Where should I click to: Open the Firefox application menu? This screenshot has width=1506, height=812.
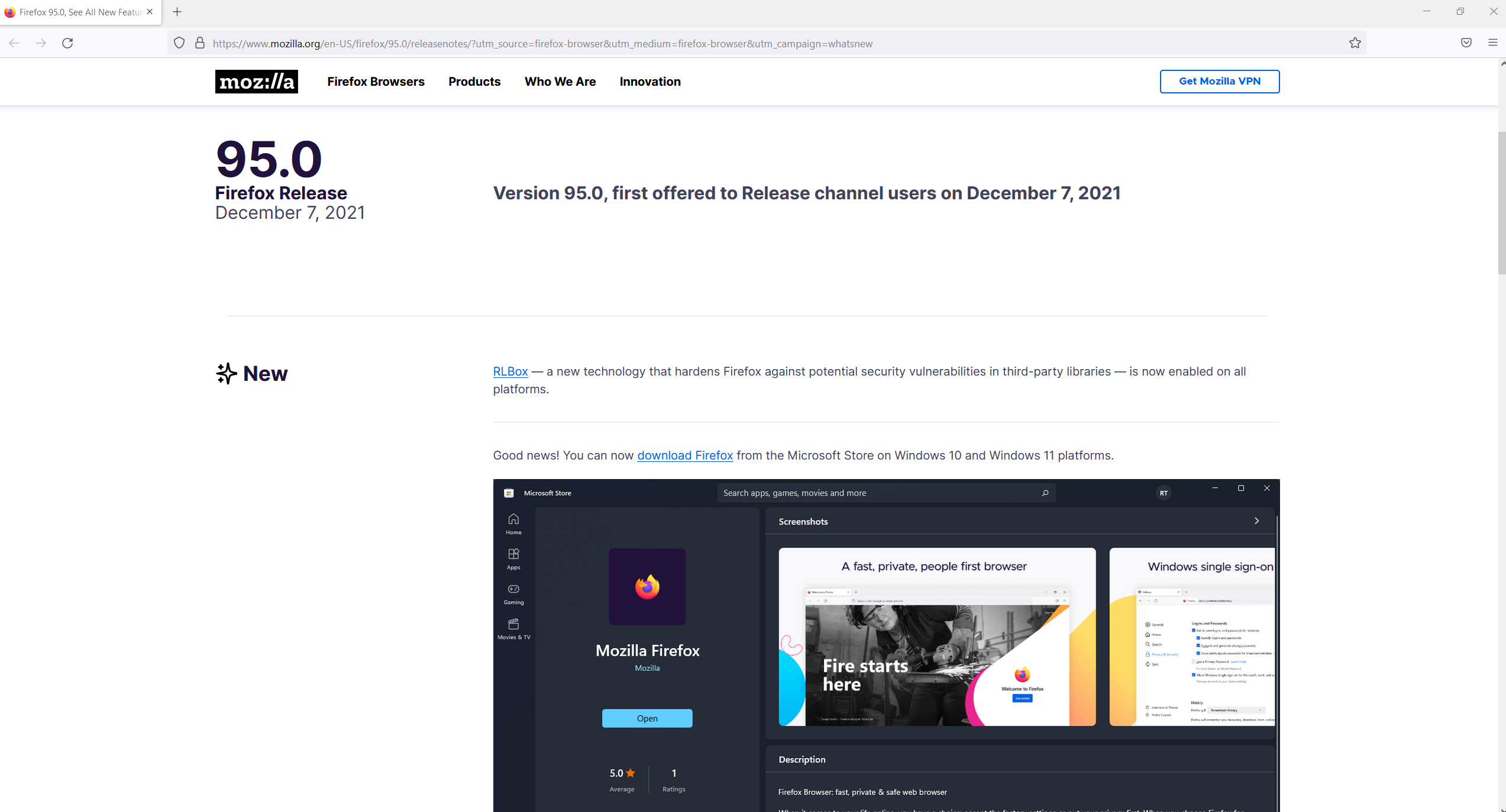tap(1493, 43)
